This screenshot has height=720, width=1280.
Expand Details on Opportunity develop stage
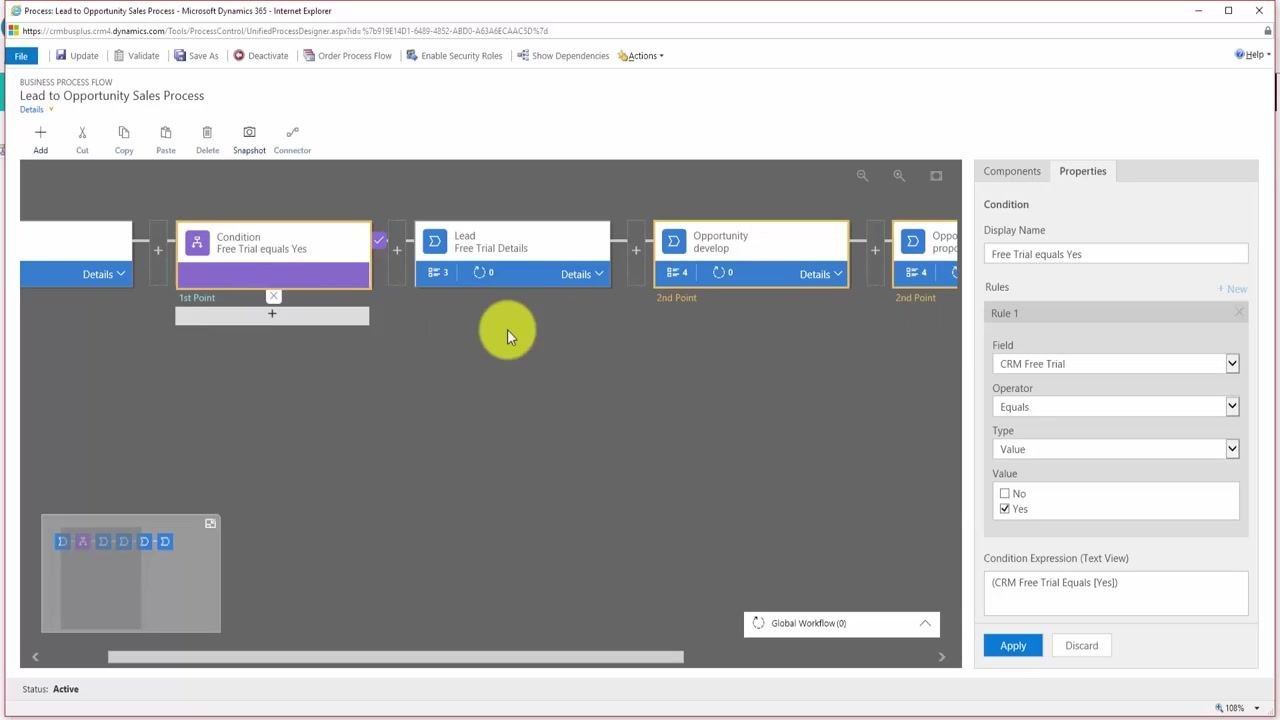pos(821,274)
